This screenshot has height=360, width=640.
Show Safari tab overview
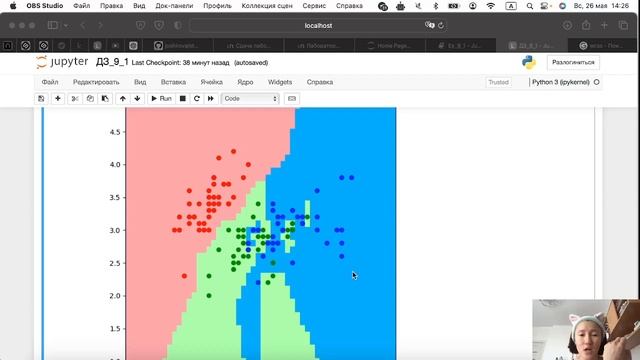623,25
